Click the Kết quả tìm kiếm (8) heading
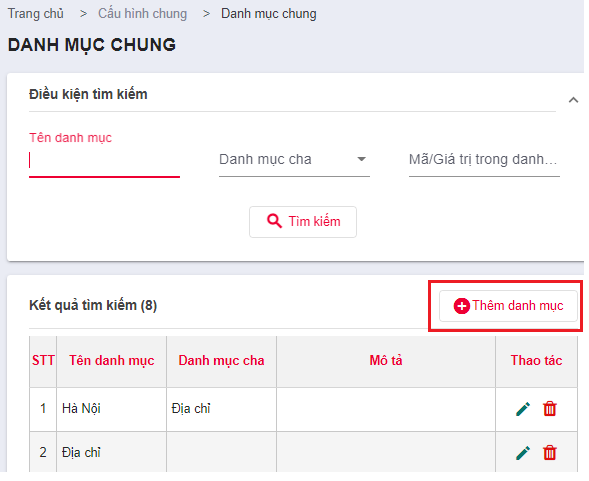This screenshot has height=481, width=589. click(93, 306)
